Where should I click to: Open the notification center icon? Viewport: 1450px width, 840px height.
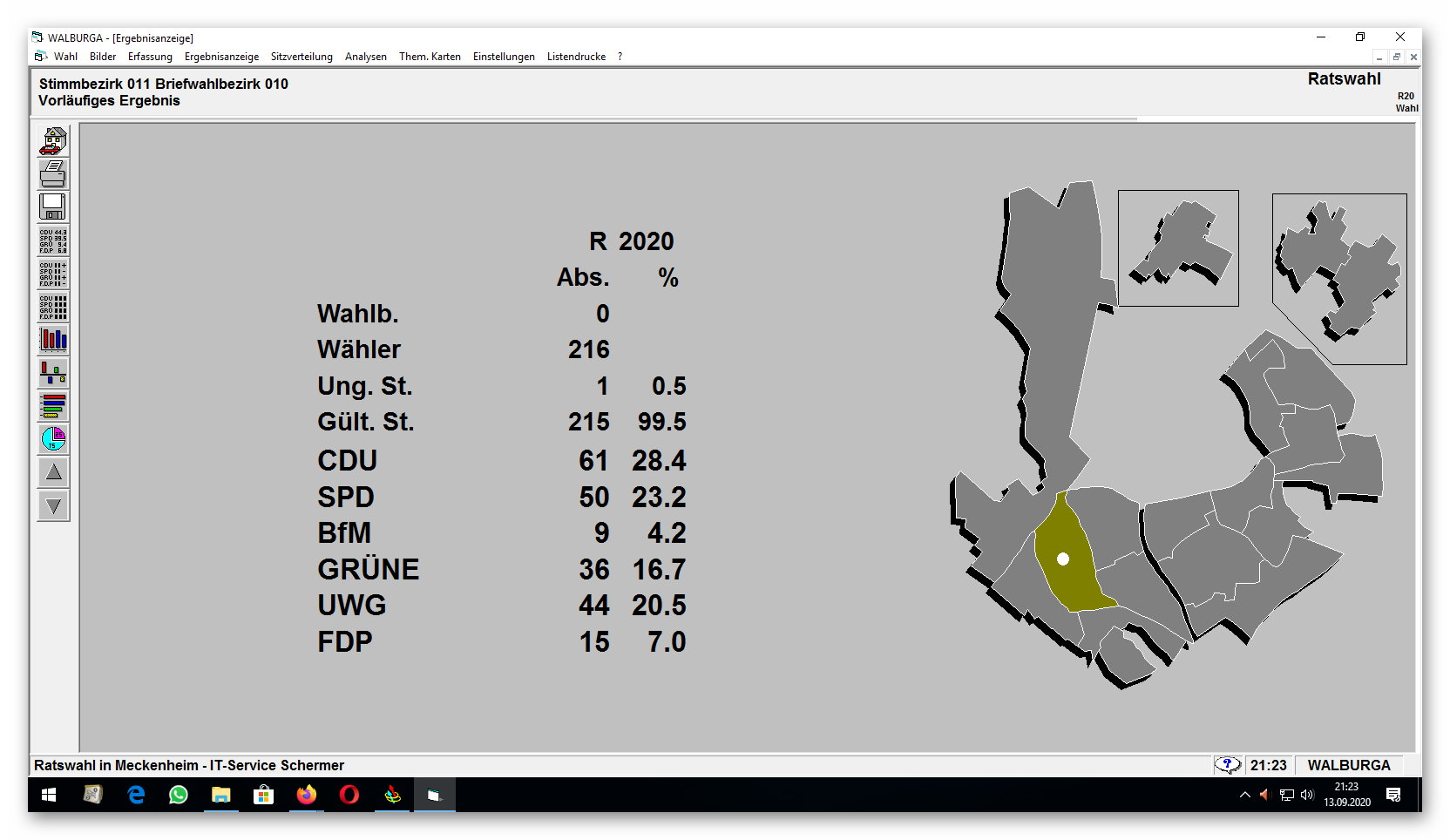pos(1393,795)
